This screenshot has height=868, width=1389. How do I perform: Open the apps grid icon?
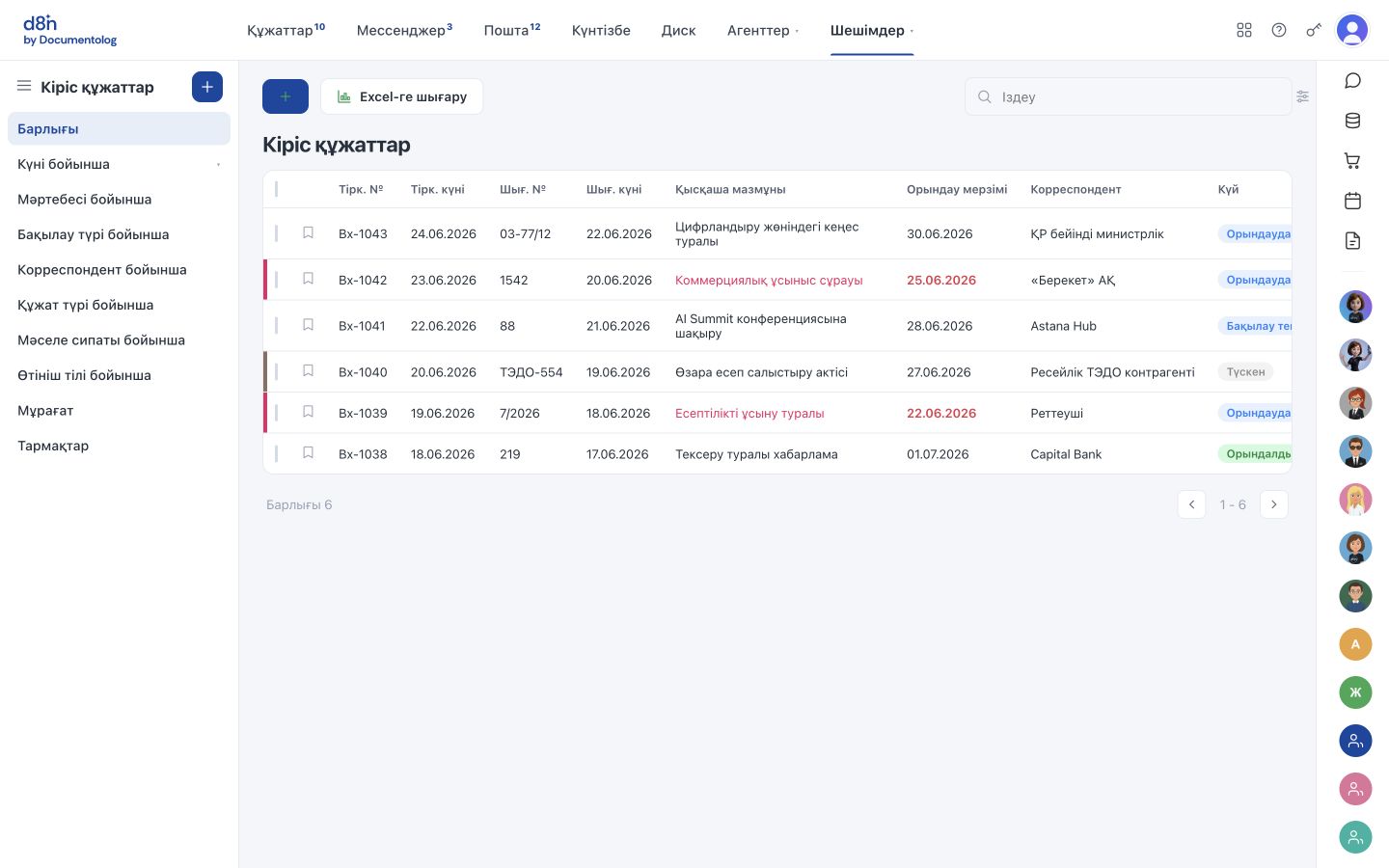[1244, 30]
